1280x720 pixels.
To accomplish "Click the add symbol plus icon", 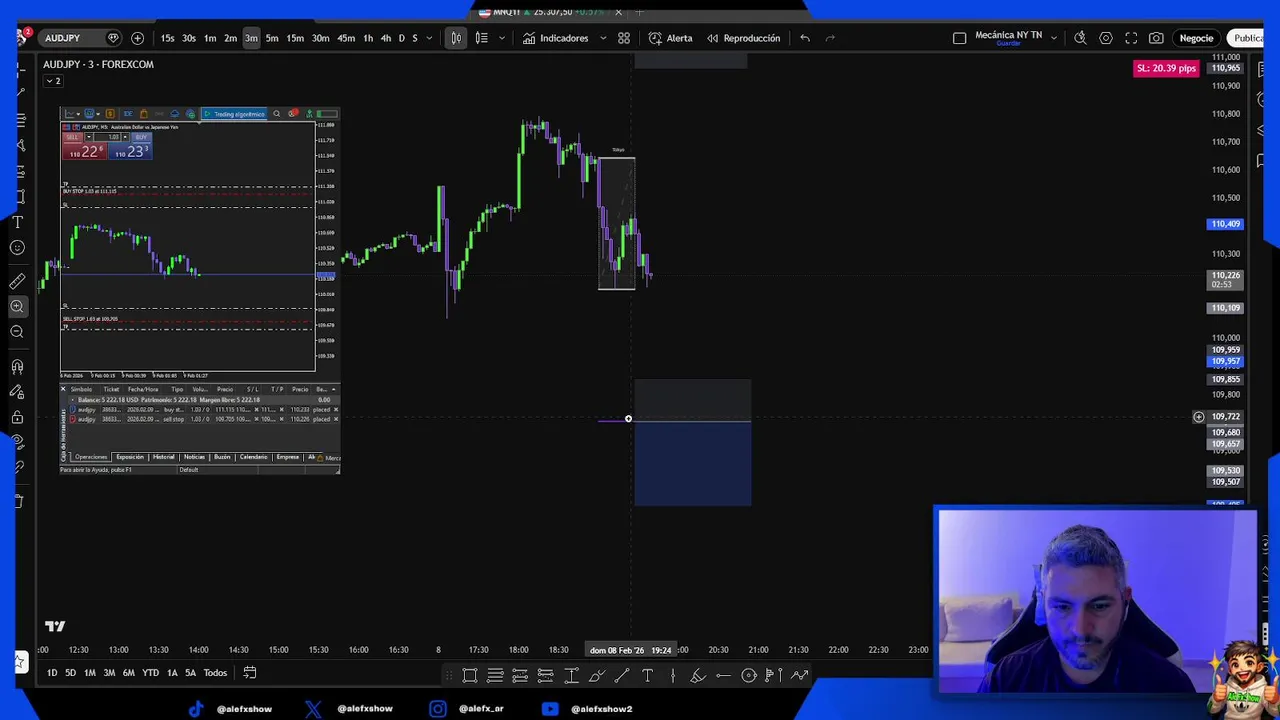I will point(137,38).
